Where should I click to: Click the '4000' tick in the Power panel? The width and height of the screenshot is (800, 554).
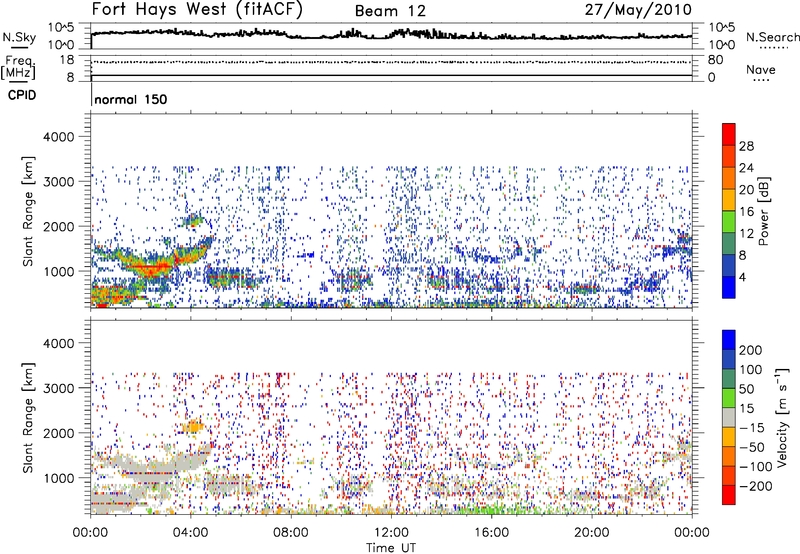pyautogui.click(x=58, y=137)
